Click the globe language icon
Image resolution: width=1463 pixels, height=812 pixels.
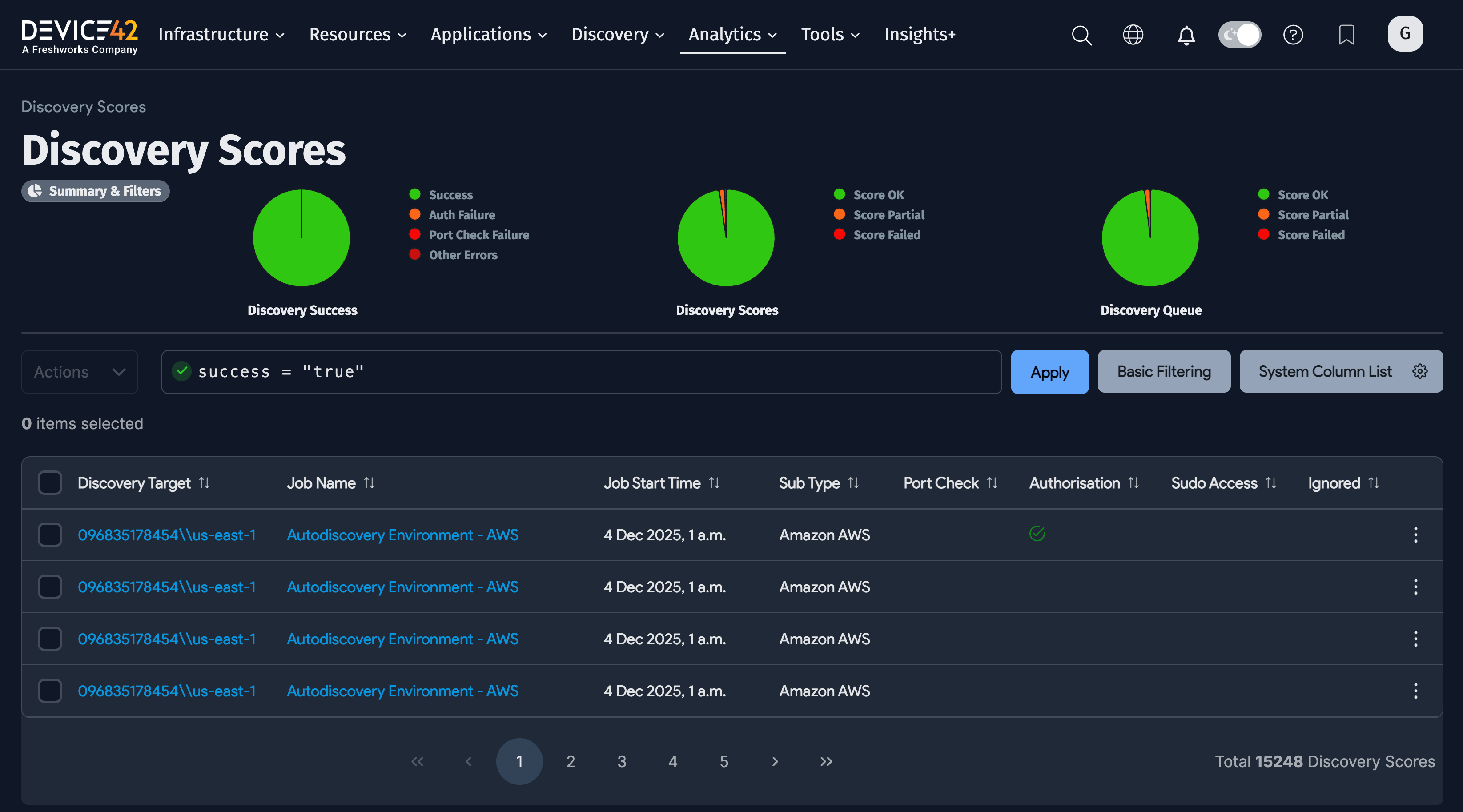pos(1133,35)
